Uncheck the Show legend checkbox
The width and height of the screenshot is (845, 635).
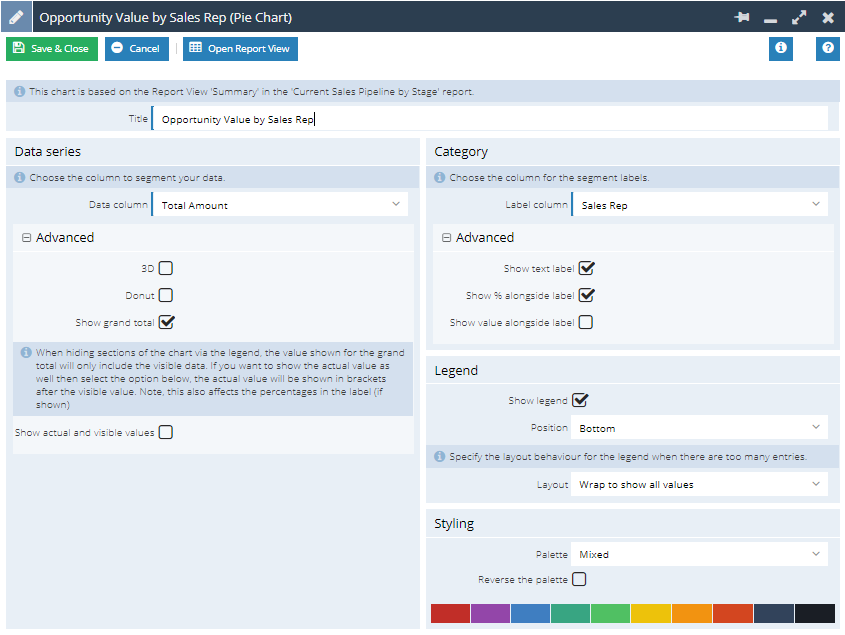point(579,400)
